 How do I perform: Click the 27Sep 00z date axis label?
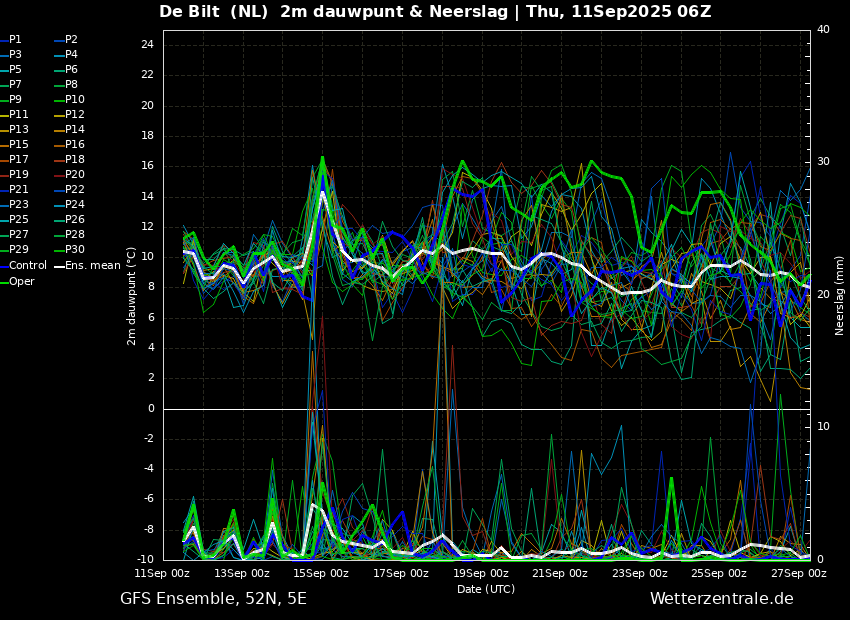click(800, 573)
